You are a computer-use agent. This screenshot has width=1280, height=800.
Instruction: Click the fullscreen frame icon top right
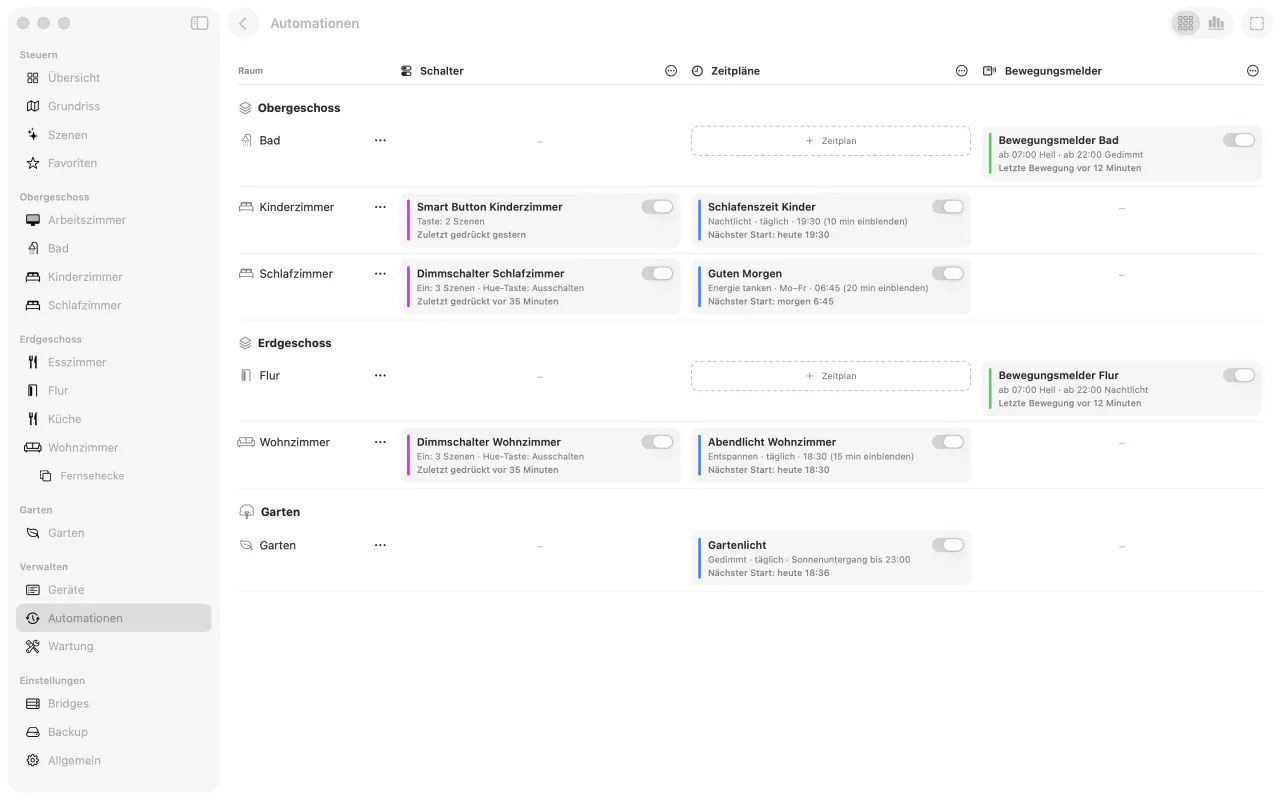(1257, 23)
